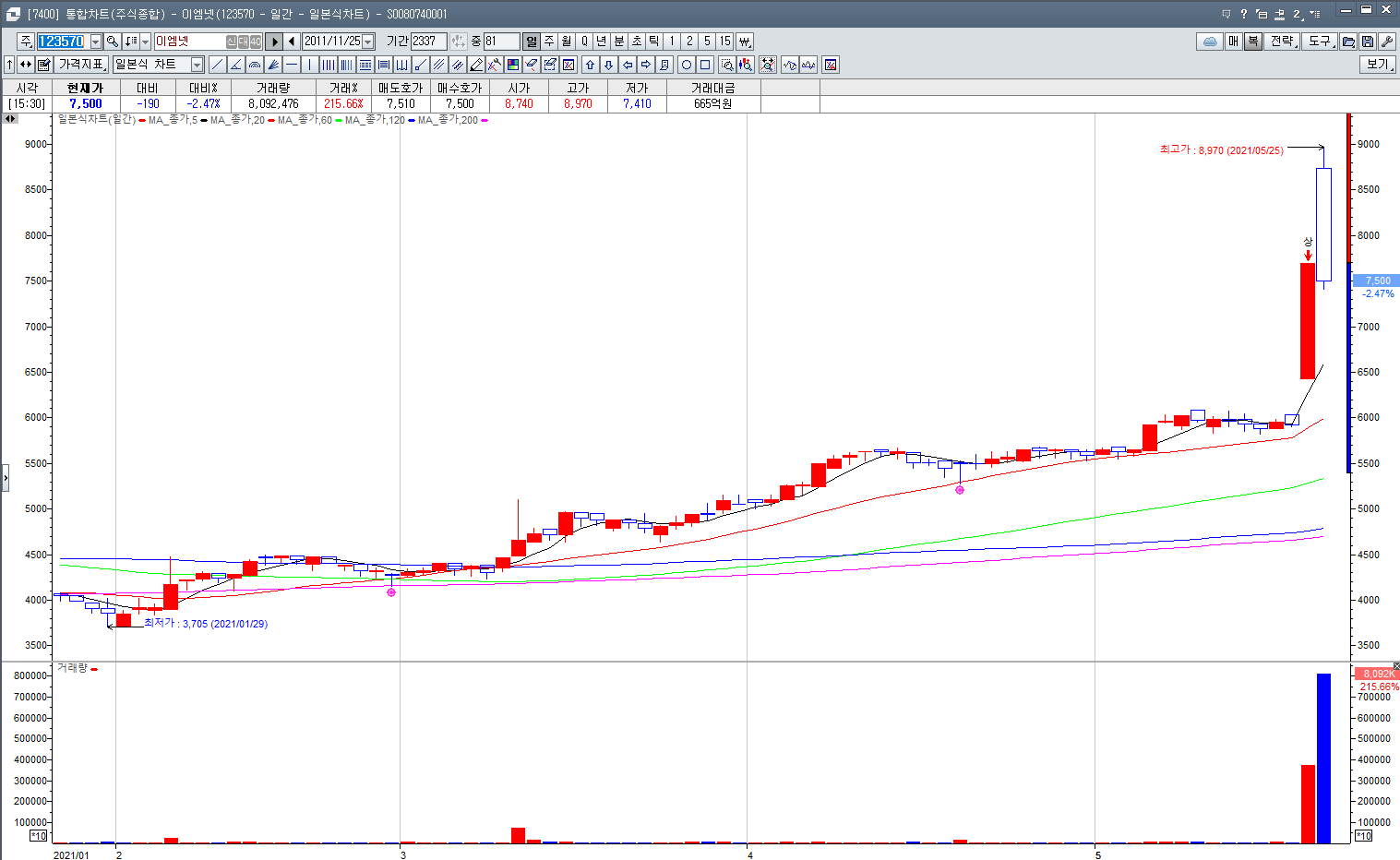This screenshot has height=860, width=1400.
Task: Switch to second (초) period
Action: 637,42
